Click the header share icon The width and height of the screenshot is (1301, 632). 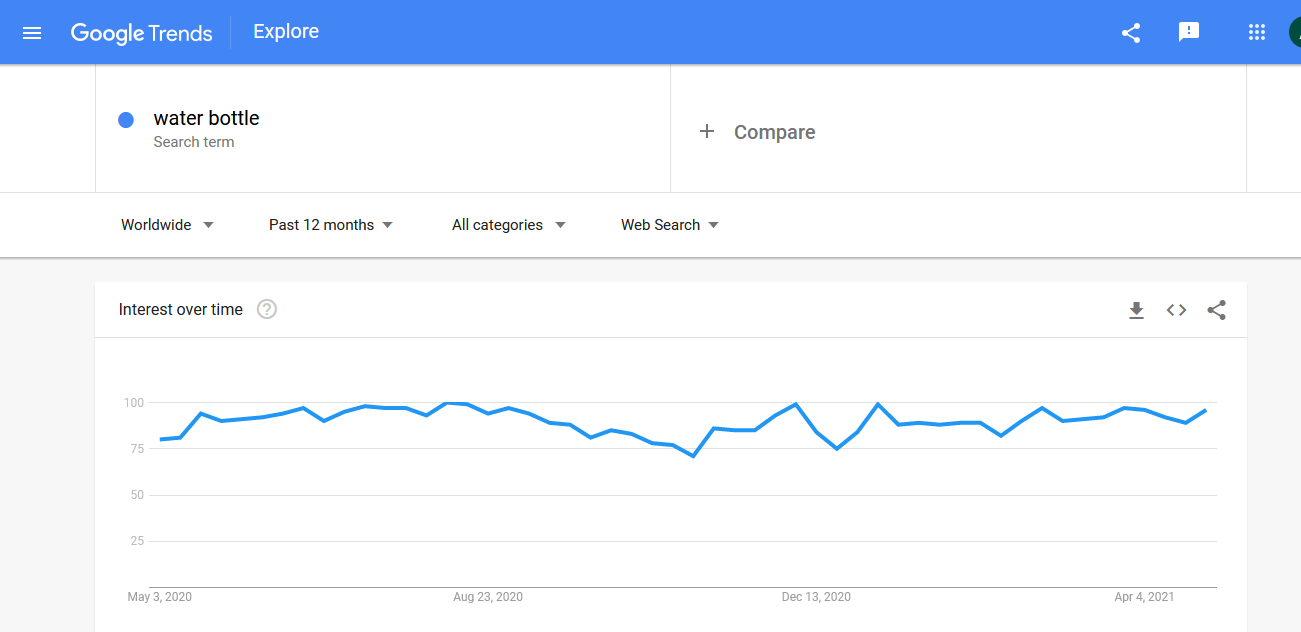[1131, 32]
